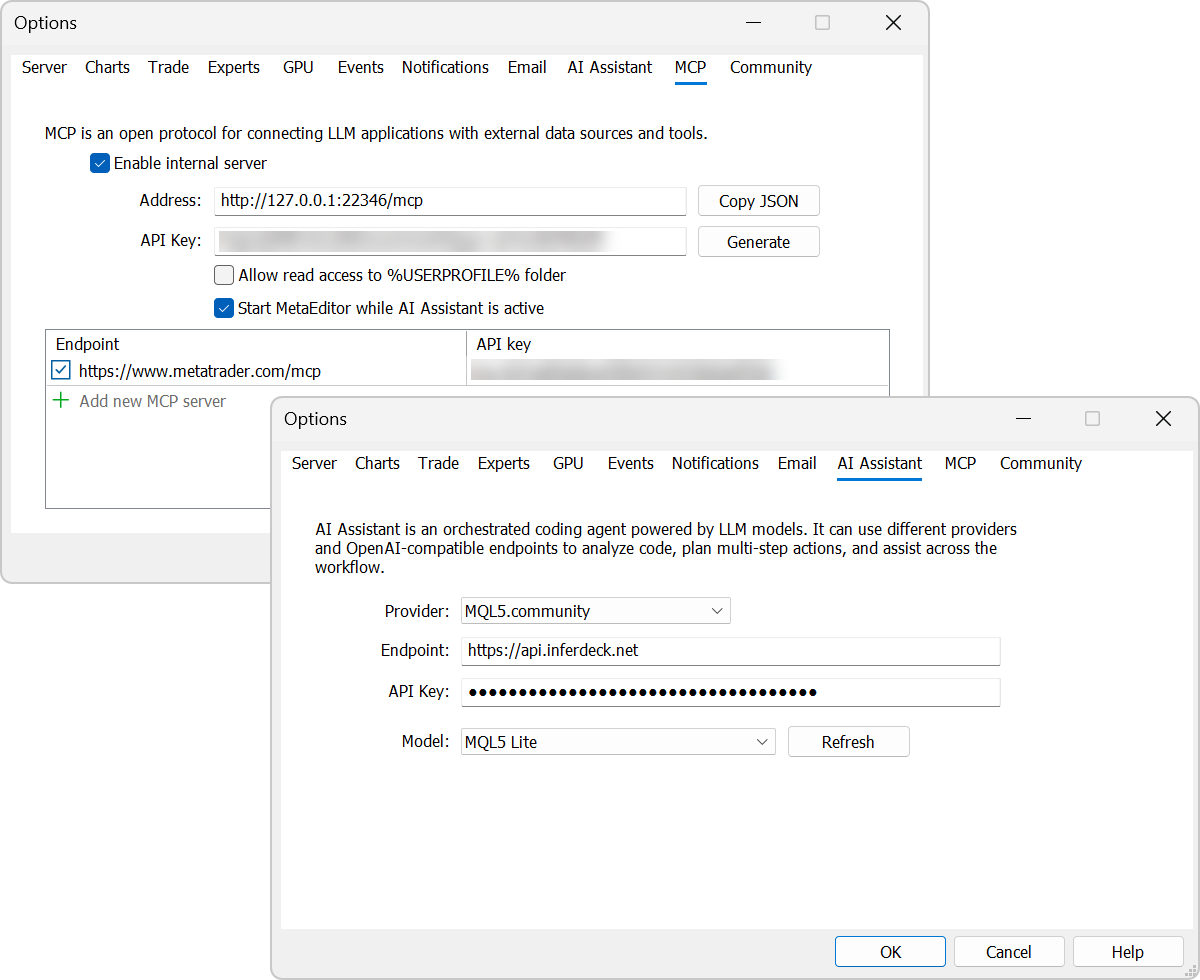Select the Endpoint column header
The image size is (1200, 980).
pyautogui.click(x=256, y=344)
